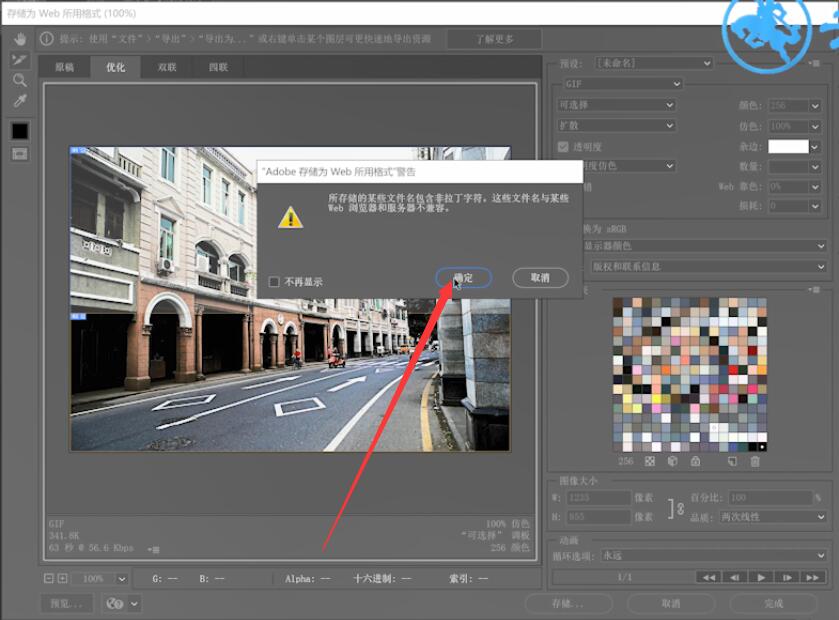
Task: Select the Eyedropper tool
Action: click(20, 101)
